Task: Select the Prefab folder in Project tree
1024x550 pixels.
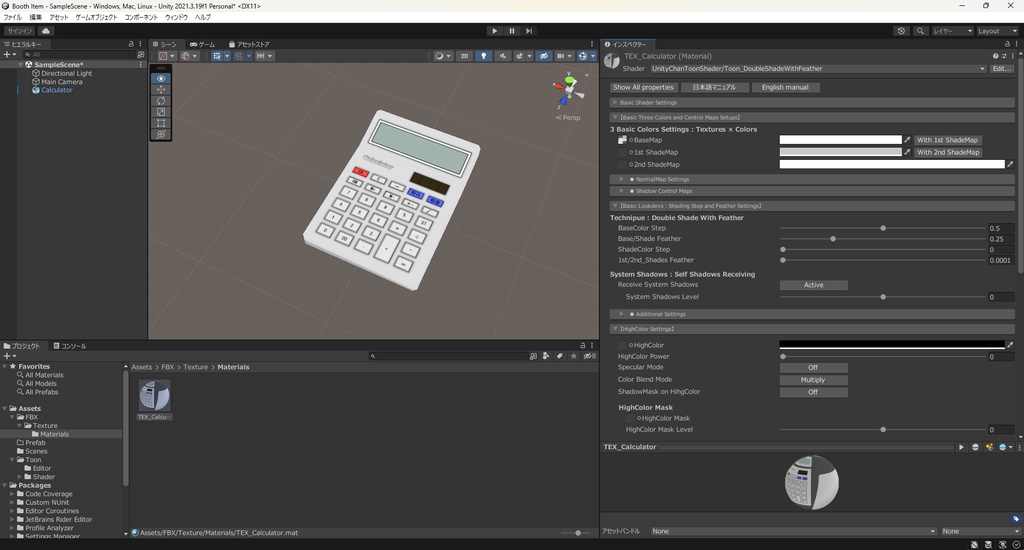Action: point(35,443)
